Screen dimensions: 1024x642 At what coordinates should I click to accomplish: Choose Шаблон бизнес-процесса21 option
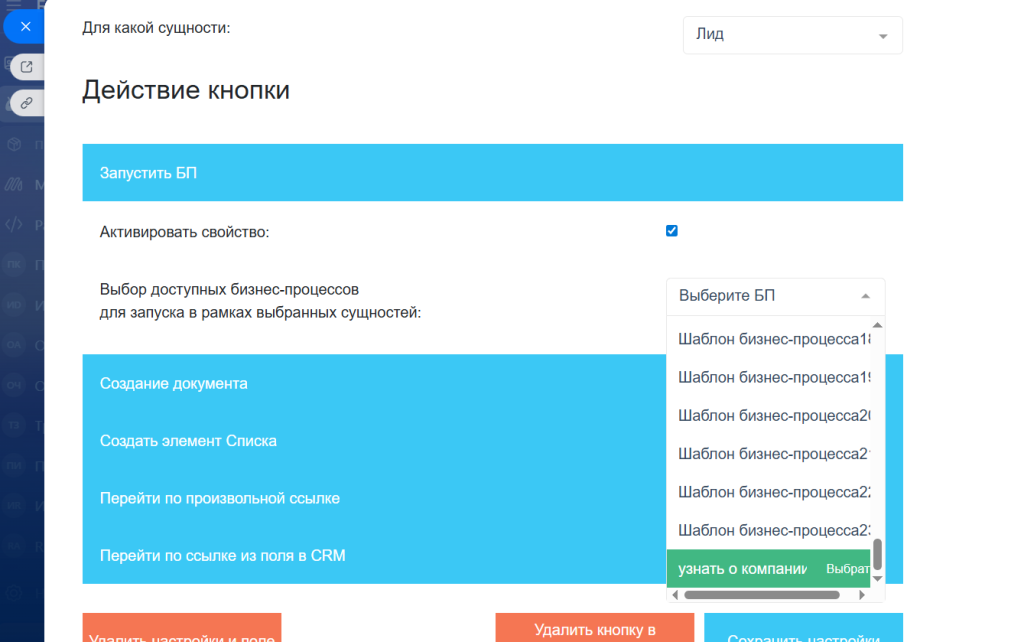click(x=770, y=454)
